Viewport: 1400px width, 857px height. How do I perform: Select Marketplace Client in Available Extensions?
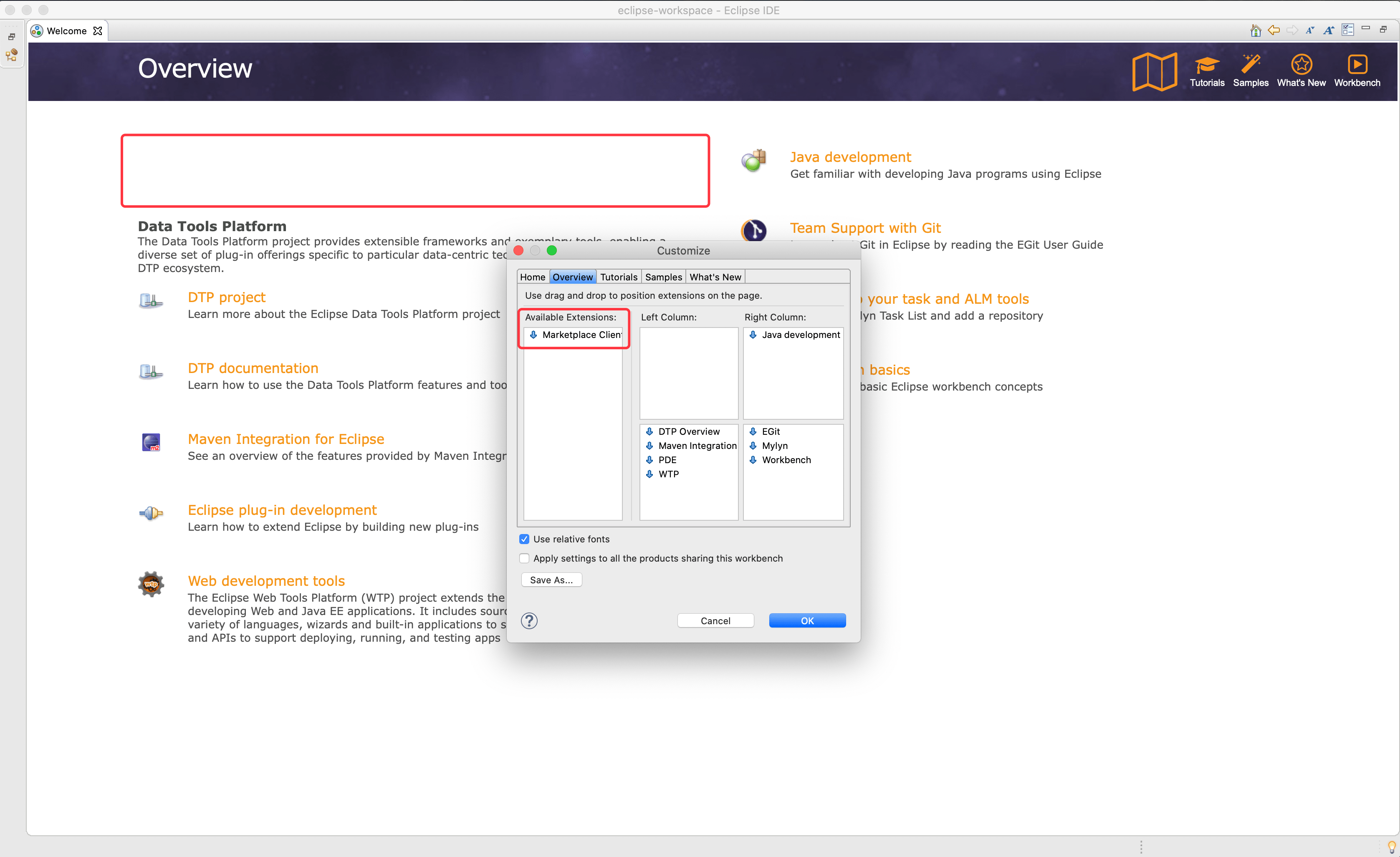[573, 335]
